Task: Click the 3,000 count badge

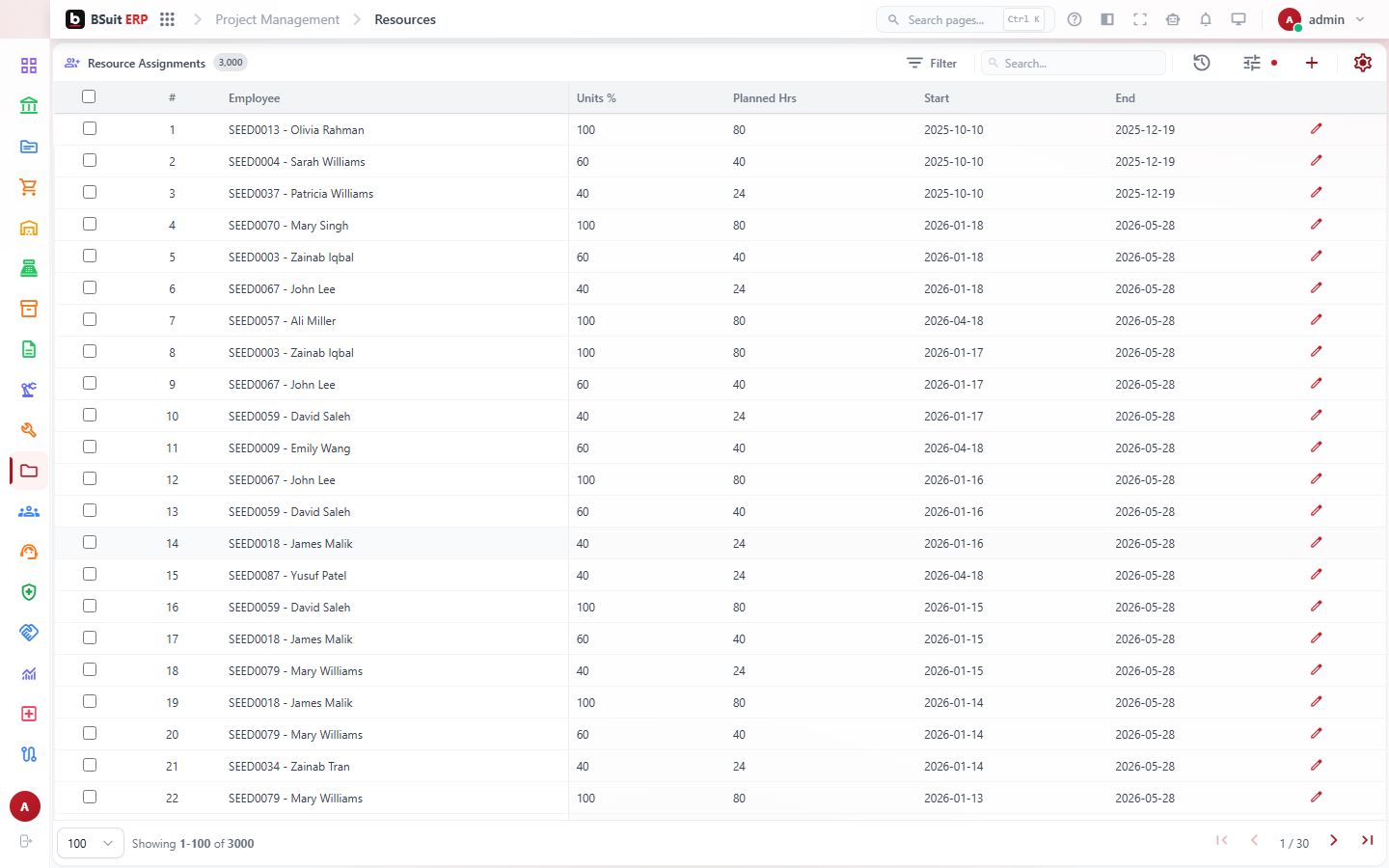Action: click(231, 63)
